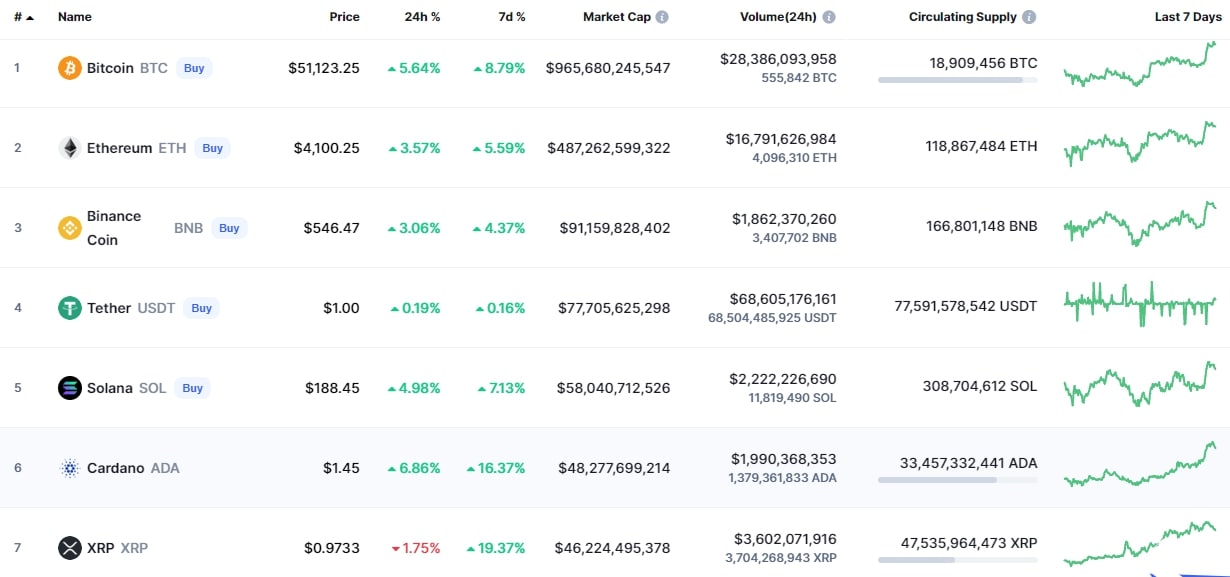Viewport: 1230px width, 577px height.
Task: Click the Ethereum diamond logo
Action: [70, 148]
